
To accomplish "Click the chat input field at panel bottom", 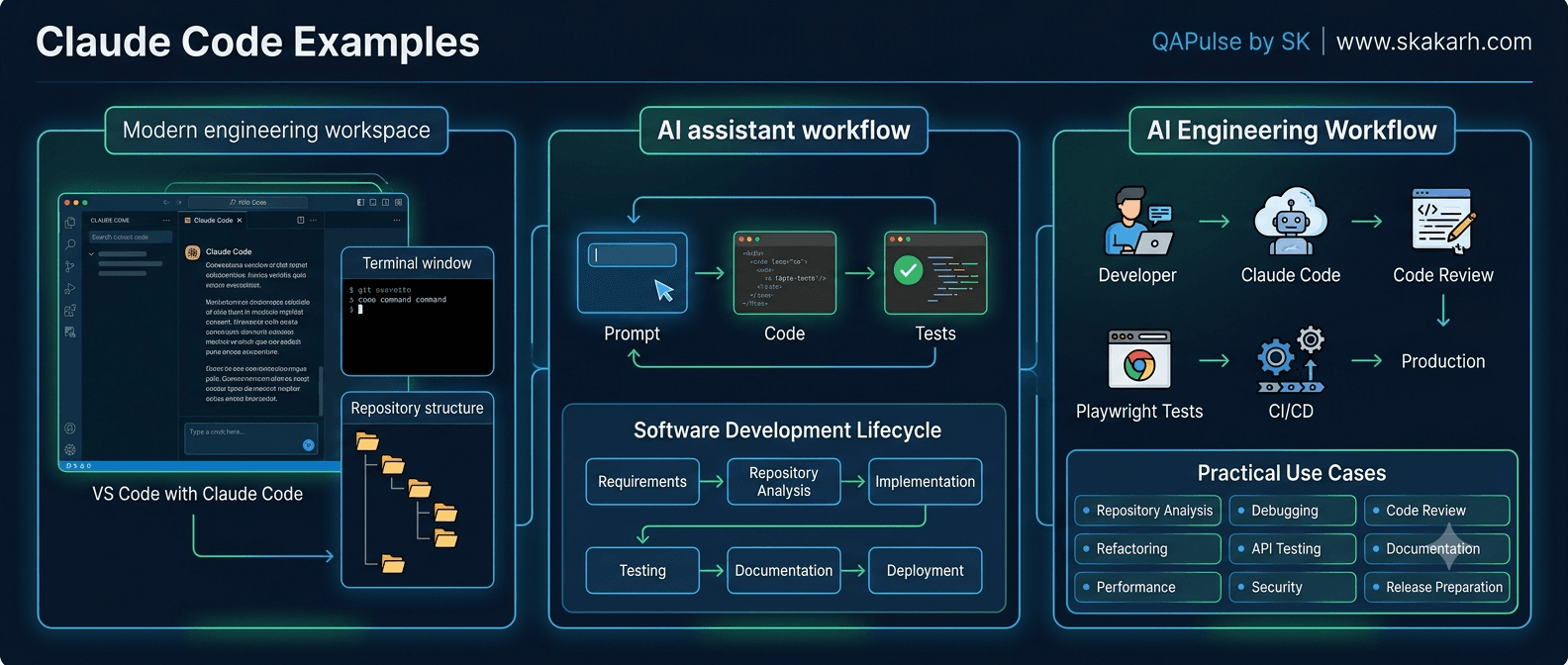I will pos(251,438).
